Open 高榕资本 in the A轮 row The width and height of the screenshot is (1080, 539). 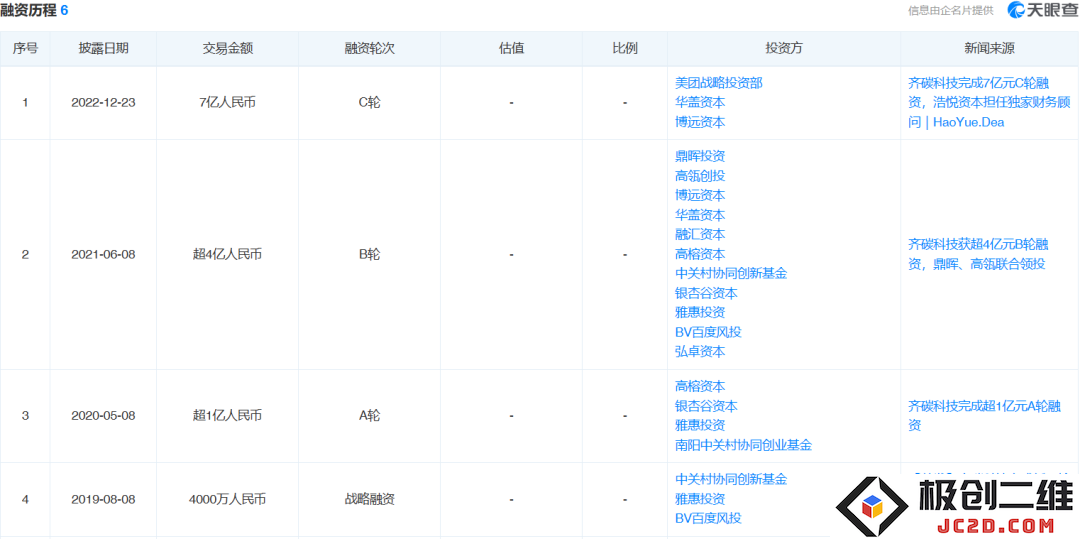(700, 387)
